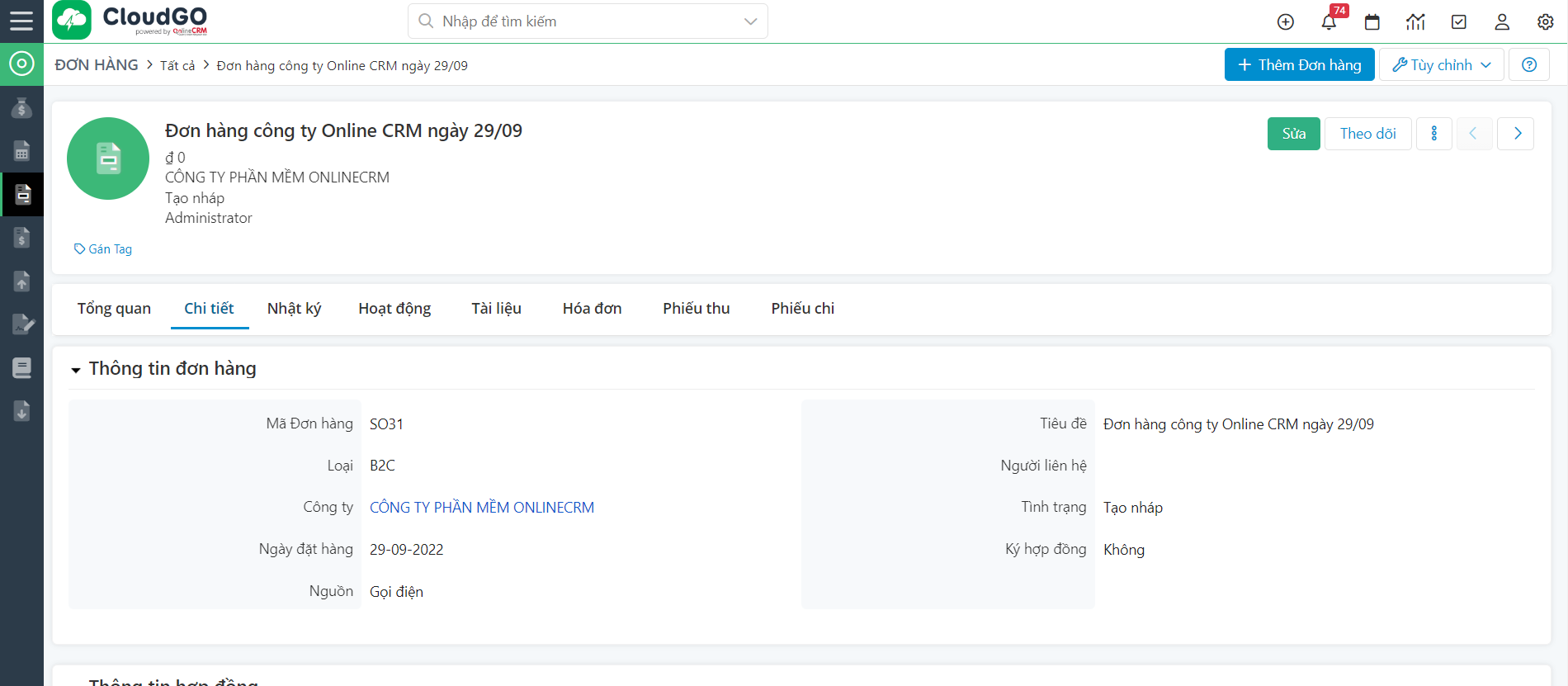The width and height of the screenshot is (1568, 686).
Task: Collapse the Thông tin đơn hàng section
Action: tap(76, 370)
